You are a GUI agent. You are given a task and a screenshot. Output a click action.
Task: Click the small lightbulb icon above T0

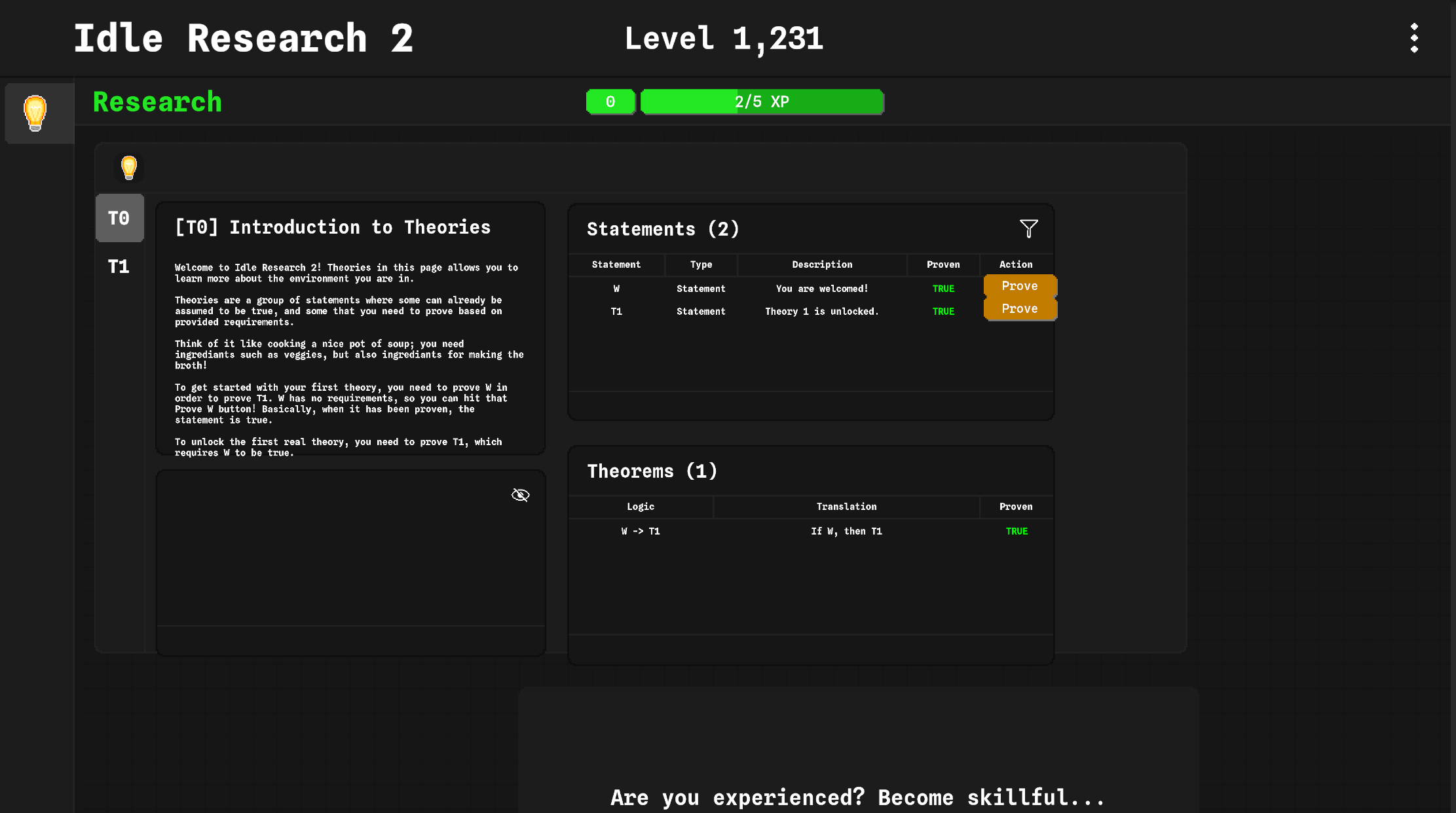click(x=129, y=168)
